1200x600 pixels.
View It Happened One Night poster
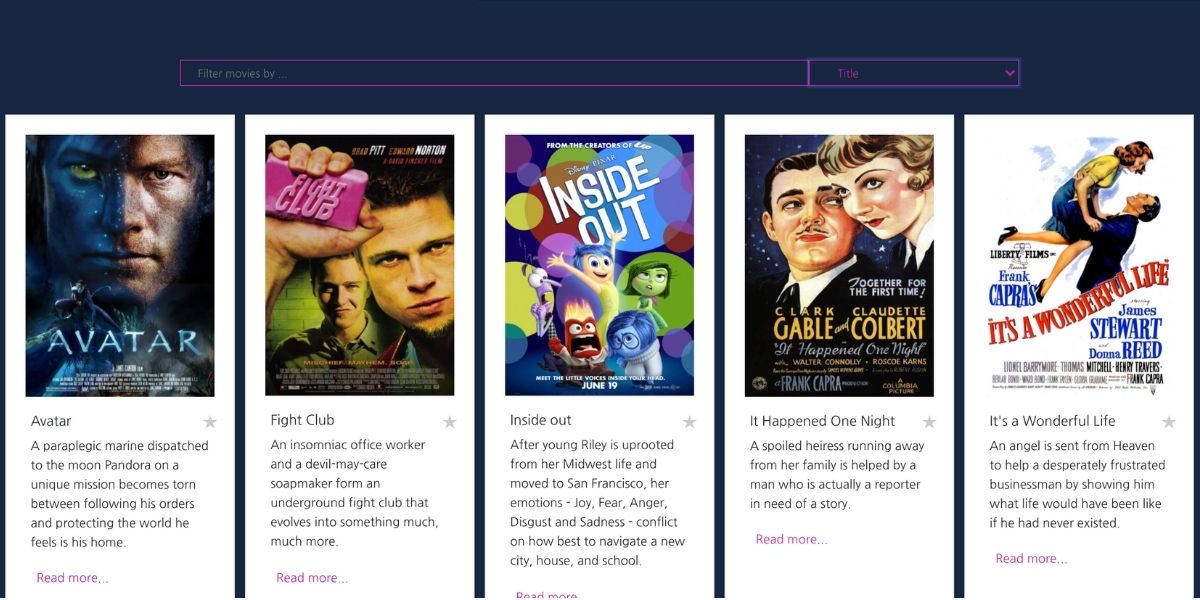[839, 266]
